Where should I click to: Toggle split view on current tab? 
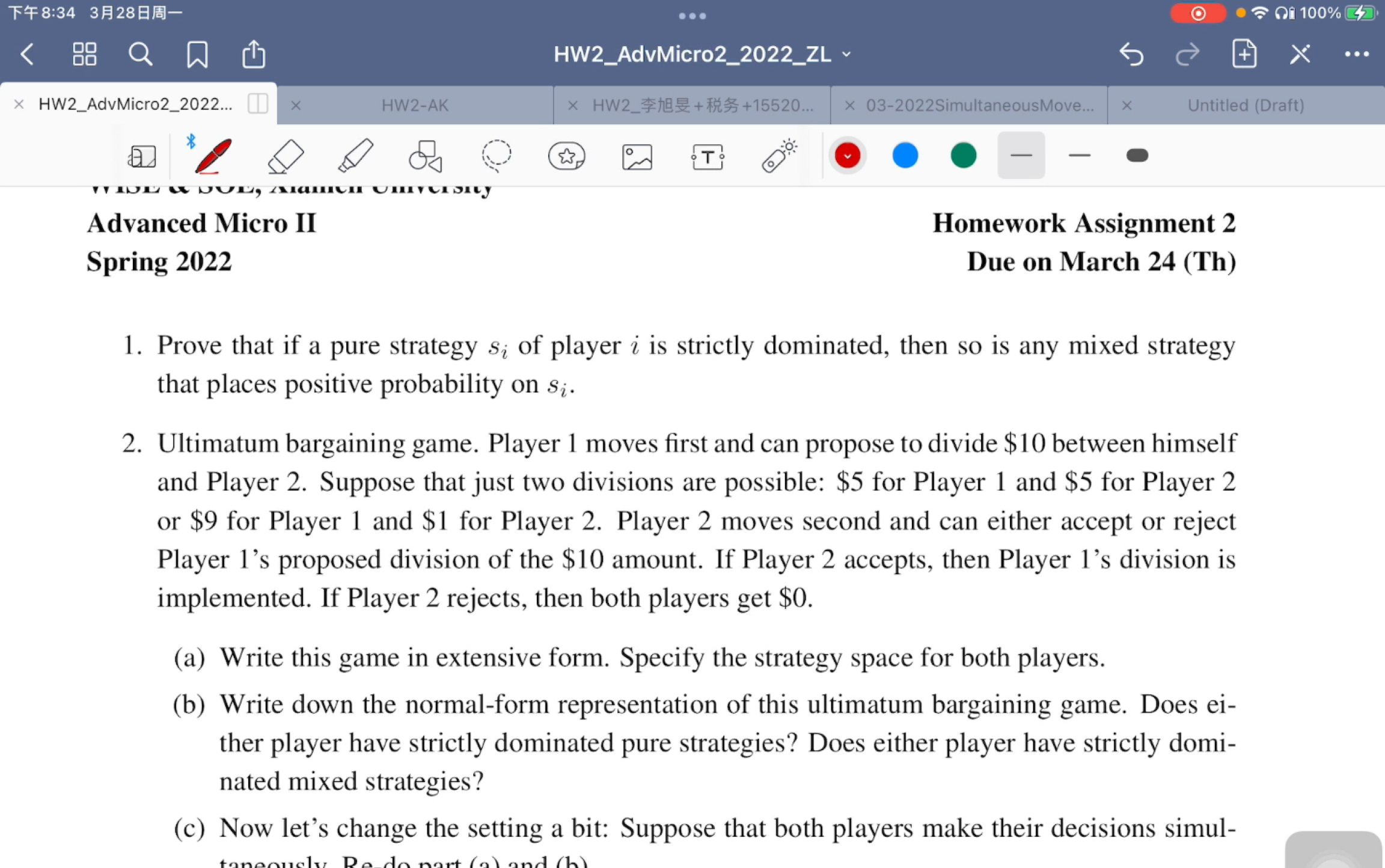258,103
